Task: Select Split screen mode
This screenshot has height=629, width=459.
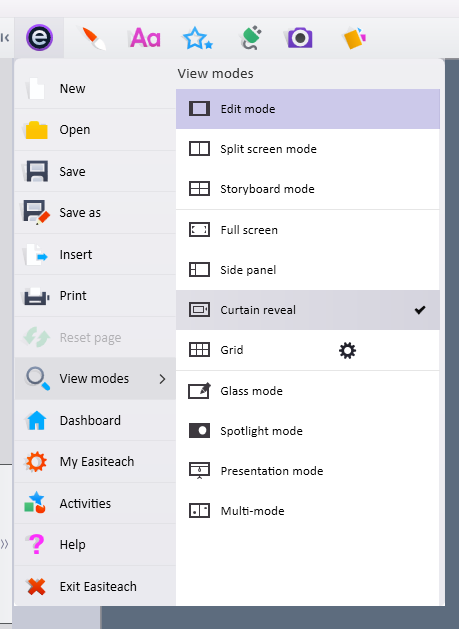Action: tap(308, 149)
